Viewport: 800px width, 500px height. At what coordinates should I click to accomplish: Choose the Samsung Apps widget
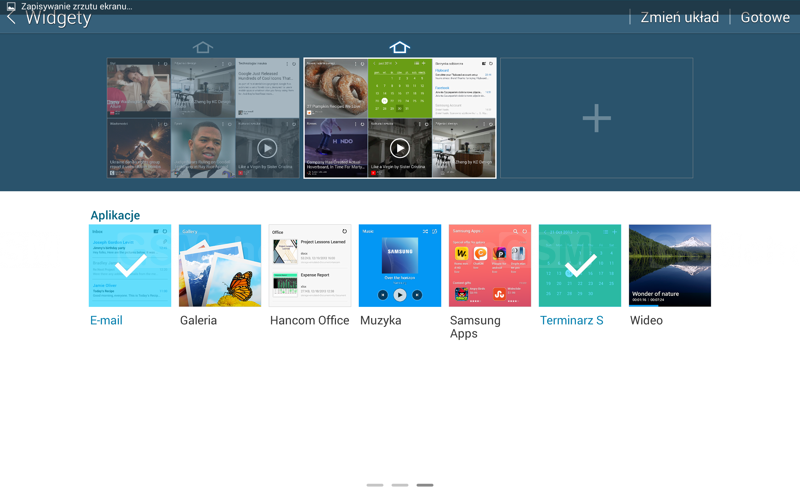point(490,265)
